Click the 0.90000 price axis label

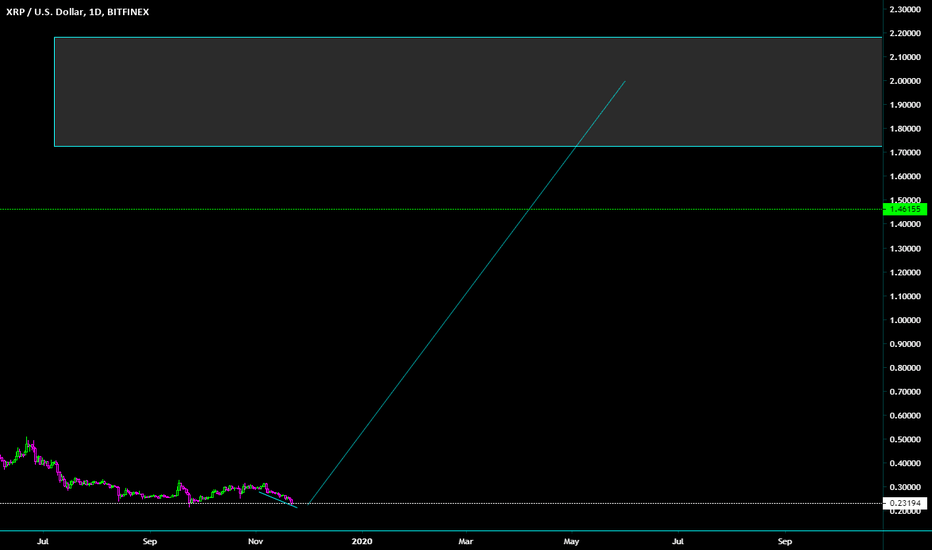point(905,344)
